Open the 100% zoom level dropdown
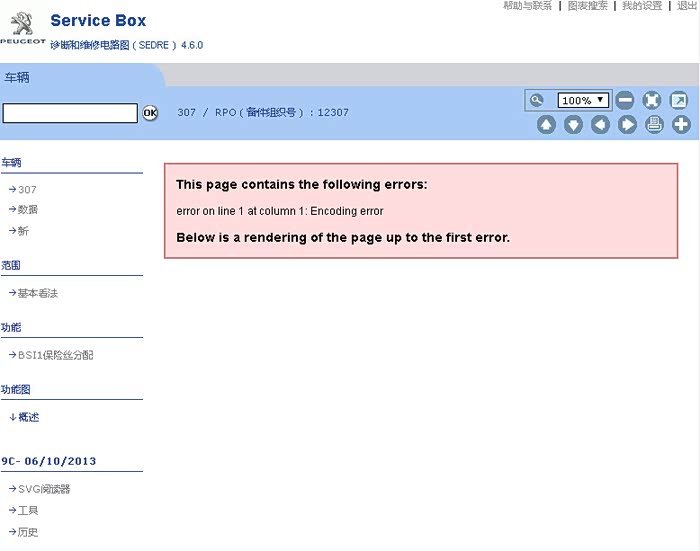Screen dimensions: 700x551 pyautogui.click(x=583, y=100)
